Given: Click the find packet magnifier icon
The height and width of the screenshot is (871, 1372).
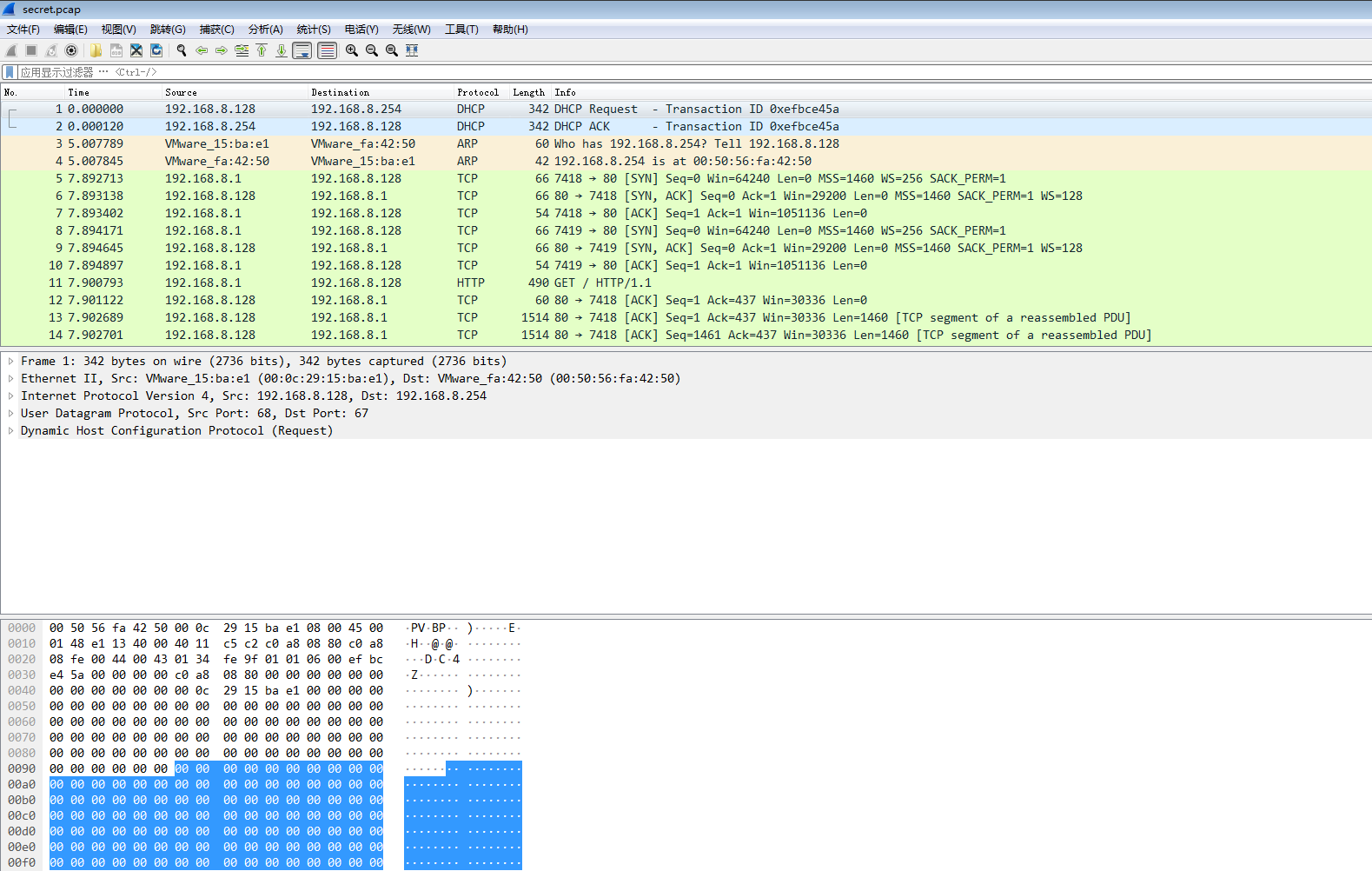Looking at the screenshot, I should click(182, 50).
